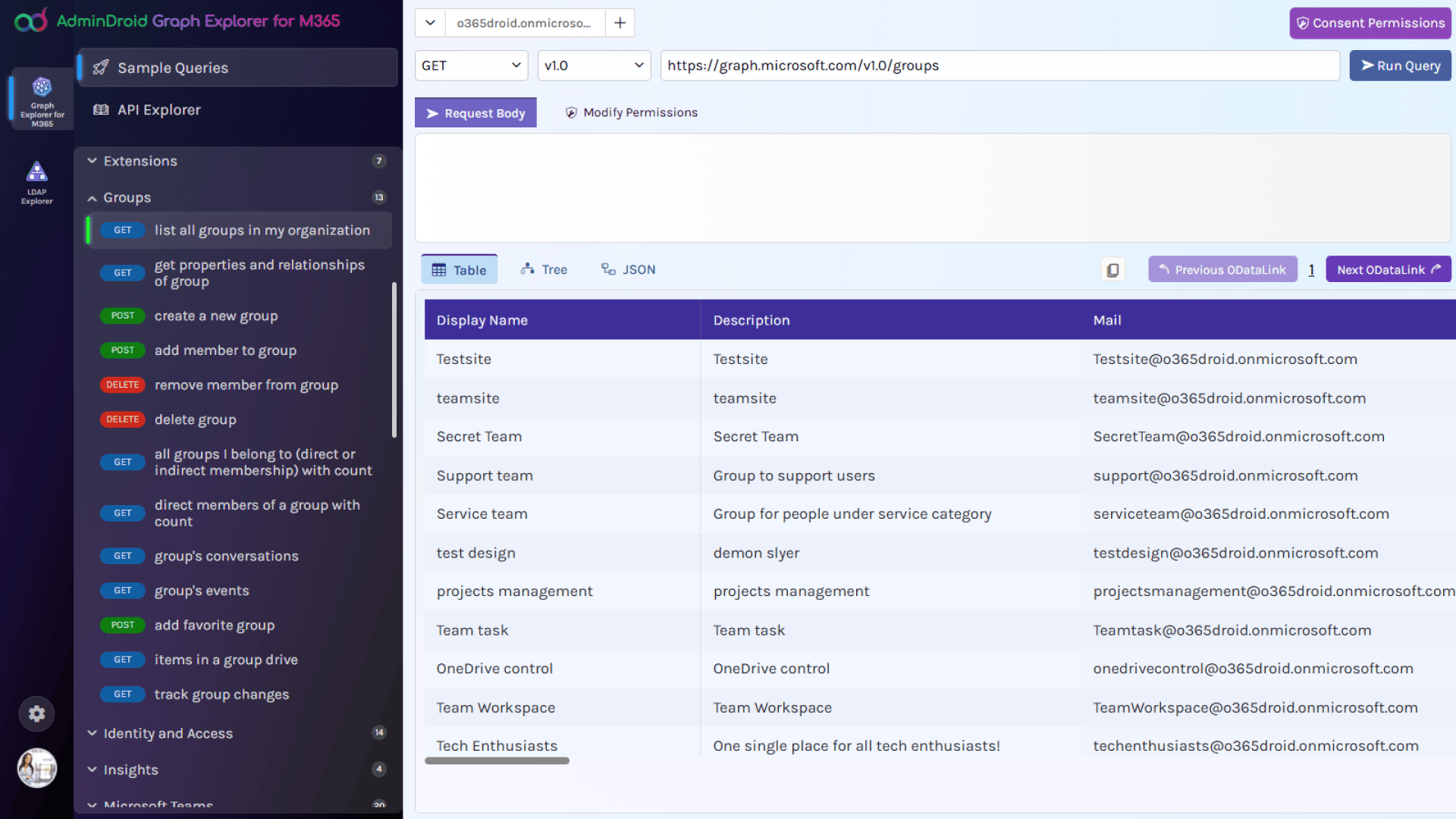Open Modify Permissions

[631, 112]
